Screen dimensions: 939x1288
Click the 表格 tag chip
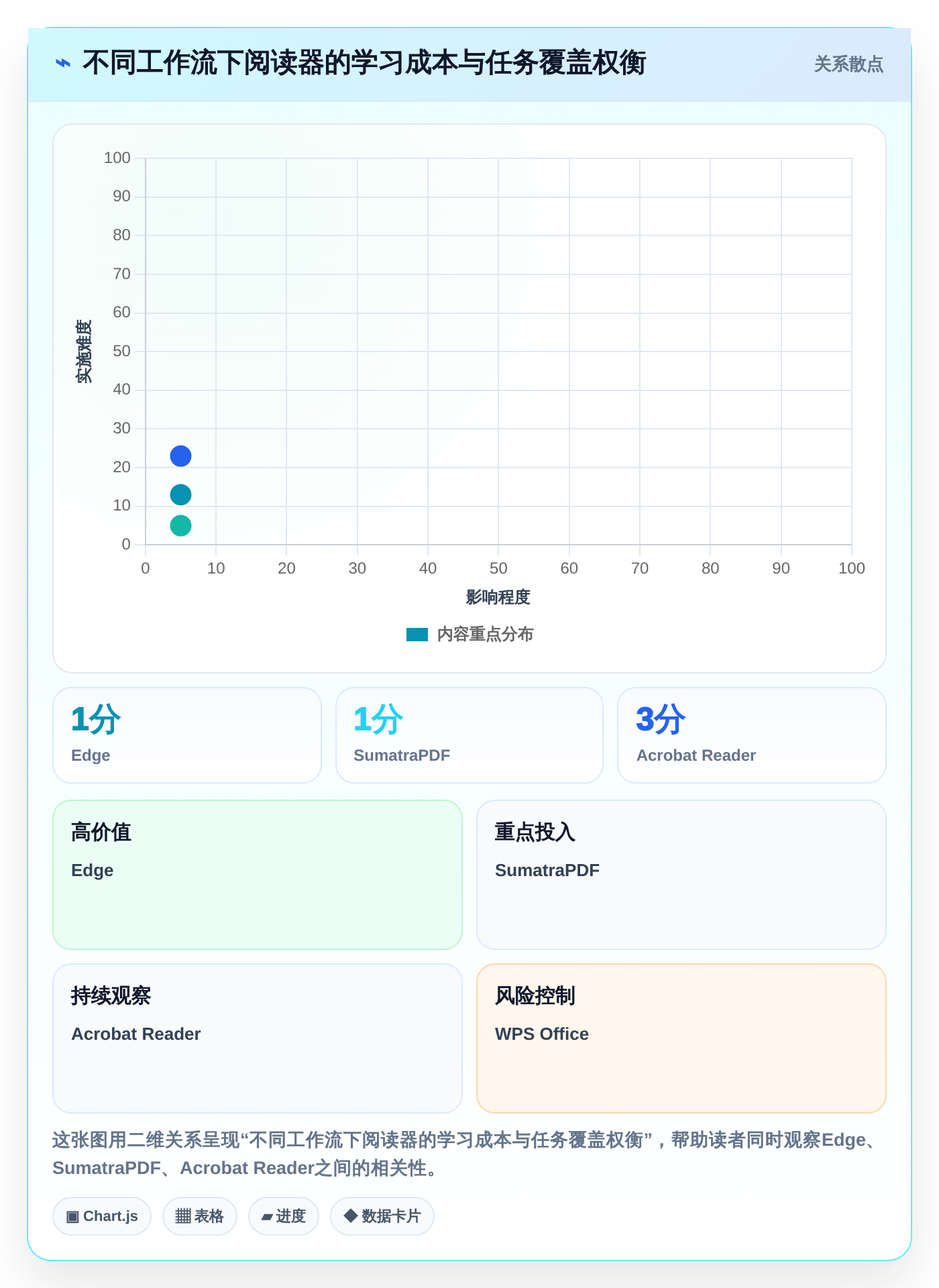(200, 1216)
